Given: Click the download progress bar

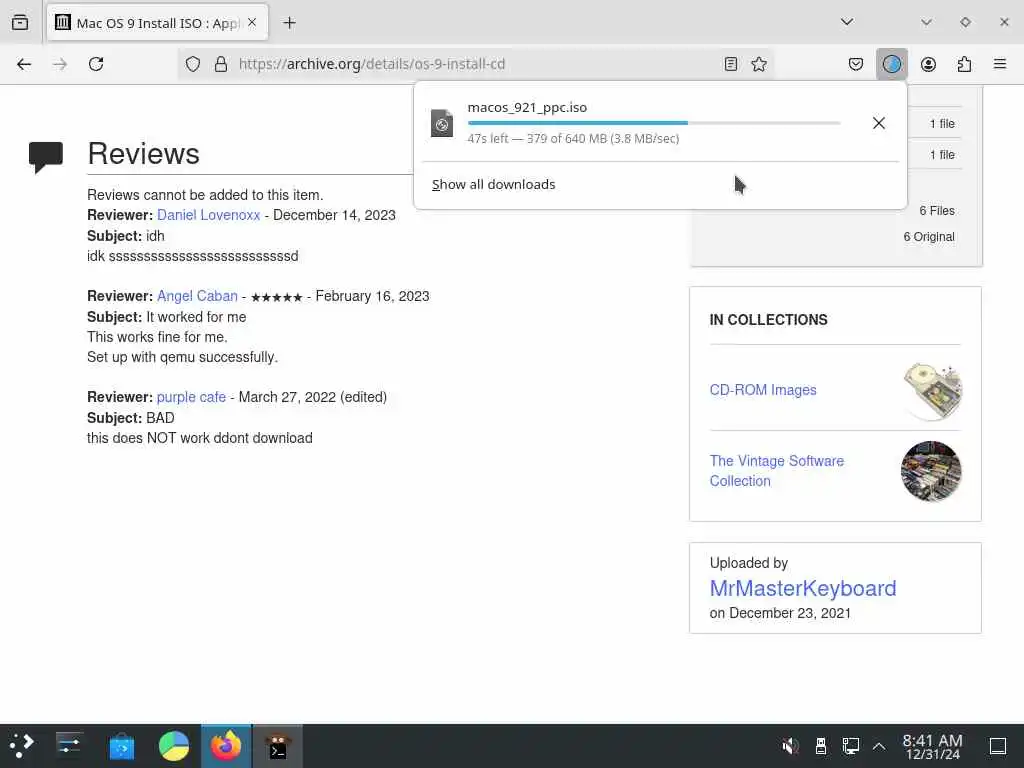Looking at the screenshot, I should (x=654, y=123).
